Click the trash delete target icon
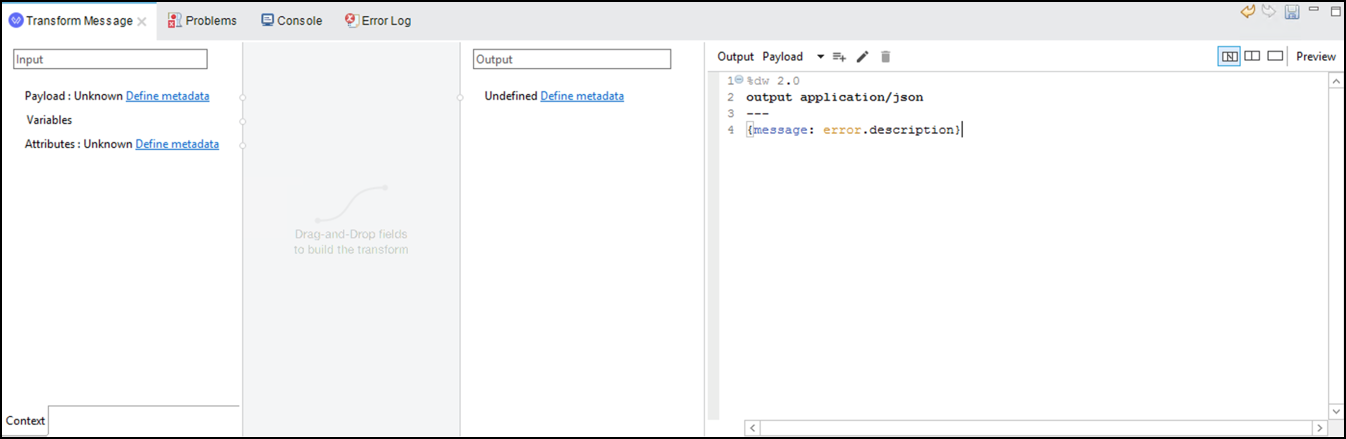 coord(885,57)
